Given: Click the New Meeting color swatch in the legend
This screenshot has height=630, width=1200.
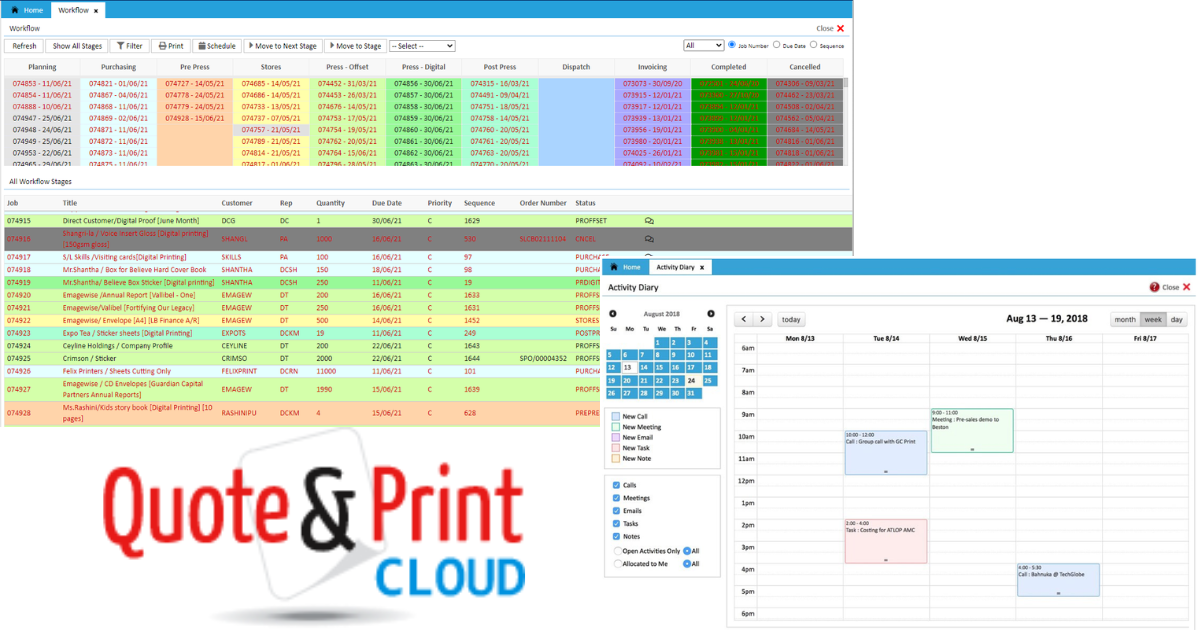Looking at the screenshot, I should (x=614, y=427).
